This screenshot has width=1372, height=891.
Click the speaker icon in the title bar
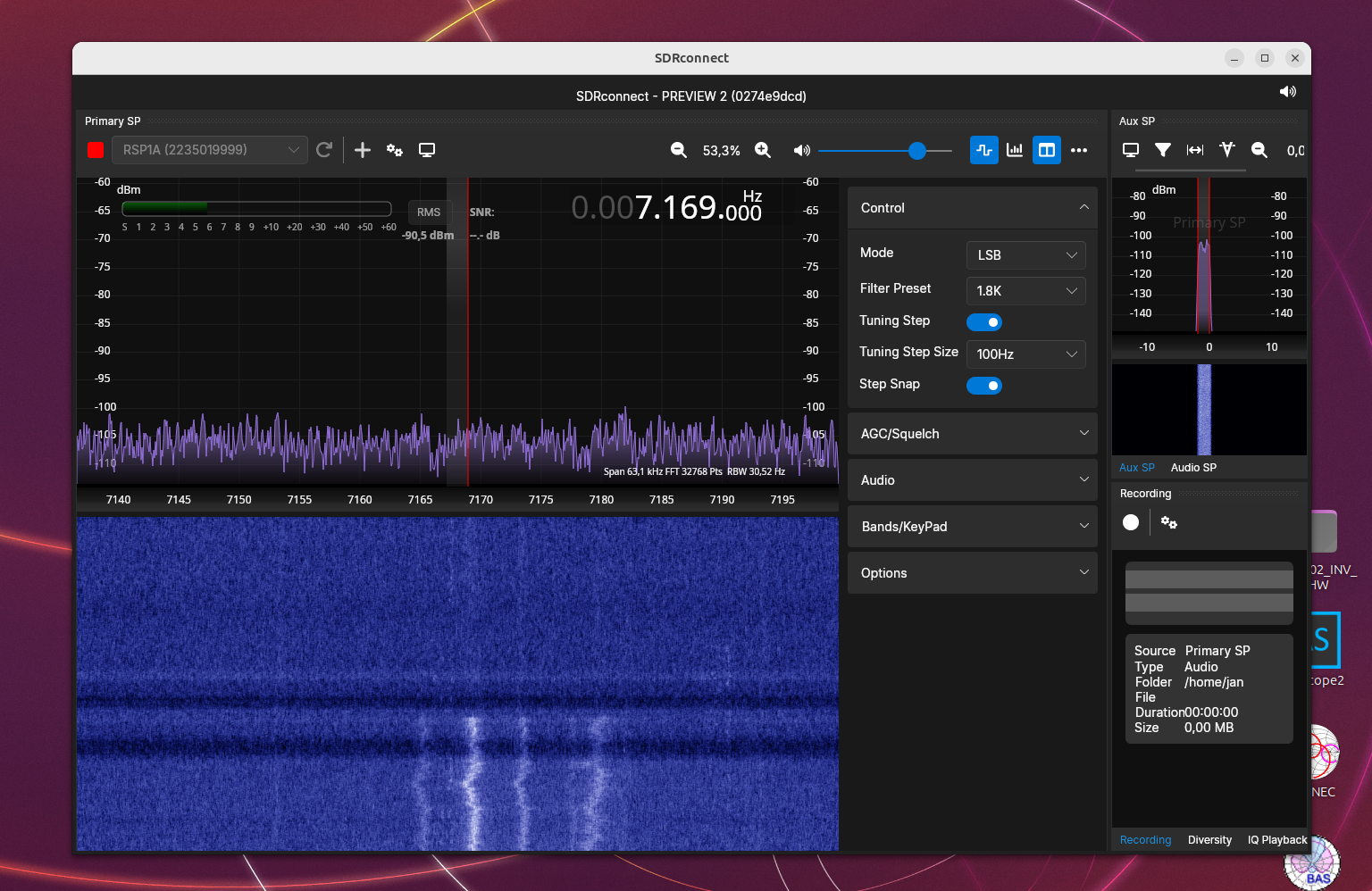1288,91
